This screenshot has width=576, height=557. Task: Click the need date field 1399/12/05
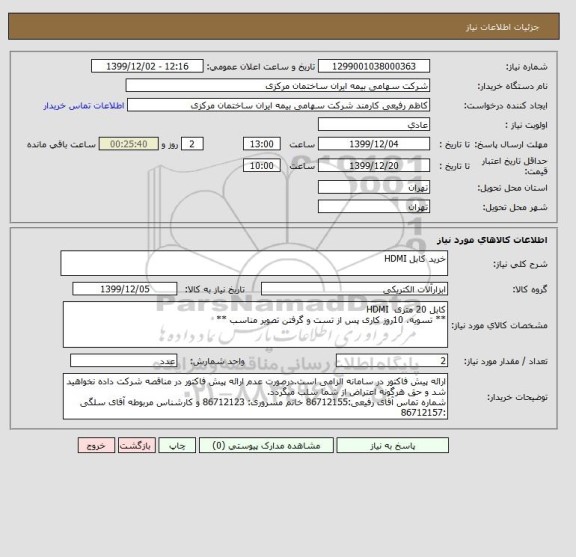125,289
